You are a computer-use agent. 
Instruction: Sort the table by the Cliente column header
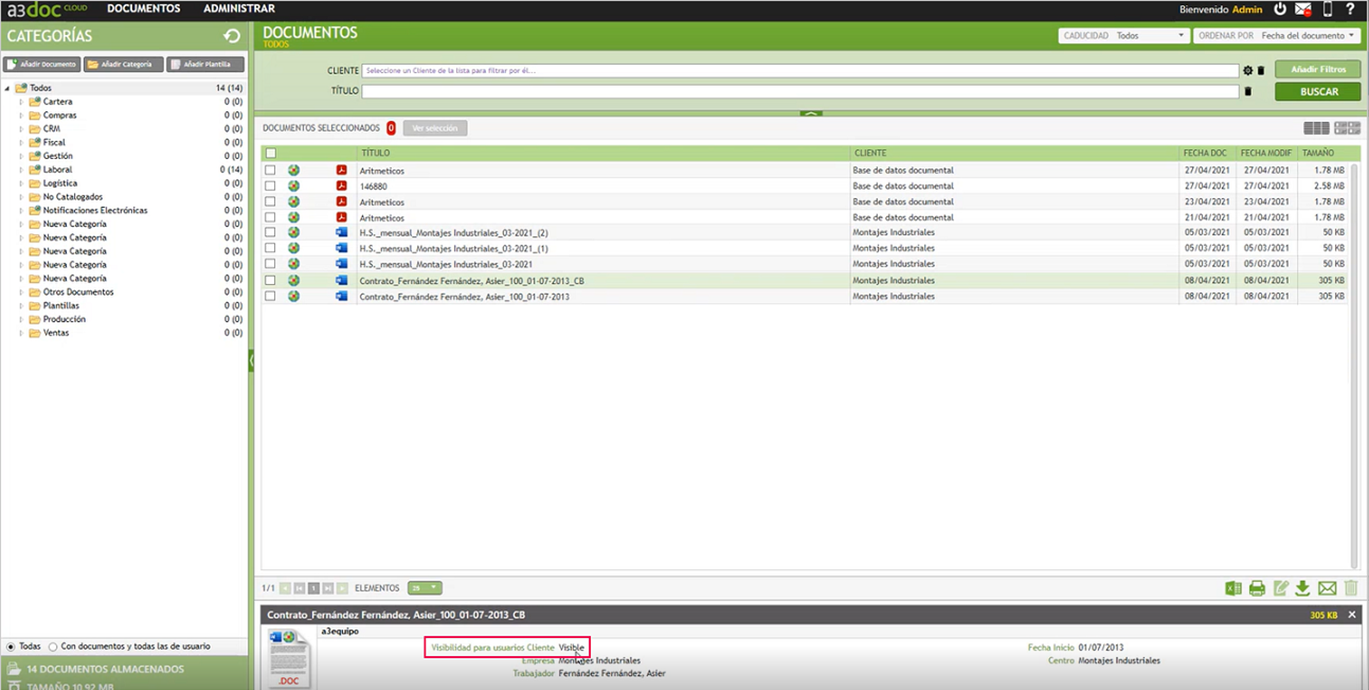point(870,153)
